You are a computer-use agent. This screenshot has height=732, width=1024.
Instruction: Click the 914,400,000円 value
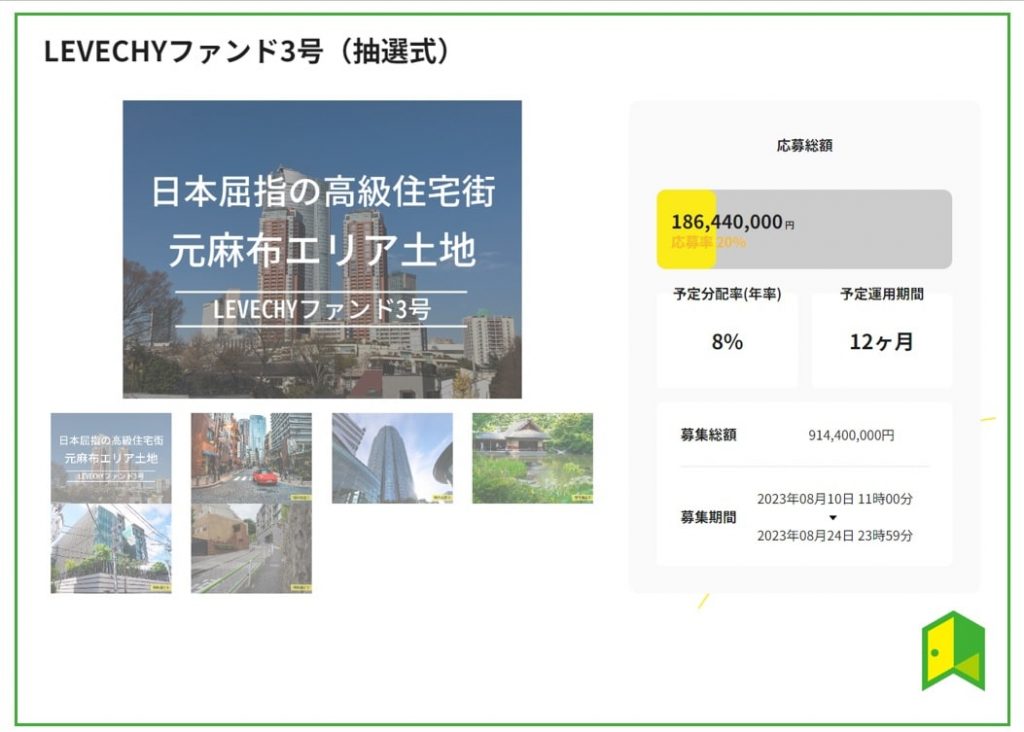point(851,435)
